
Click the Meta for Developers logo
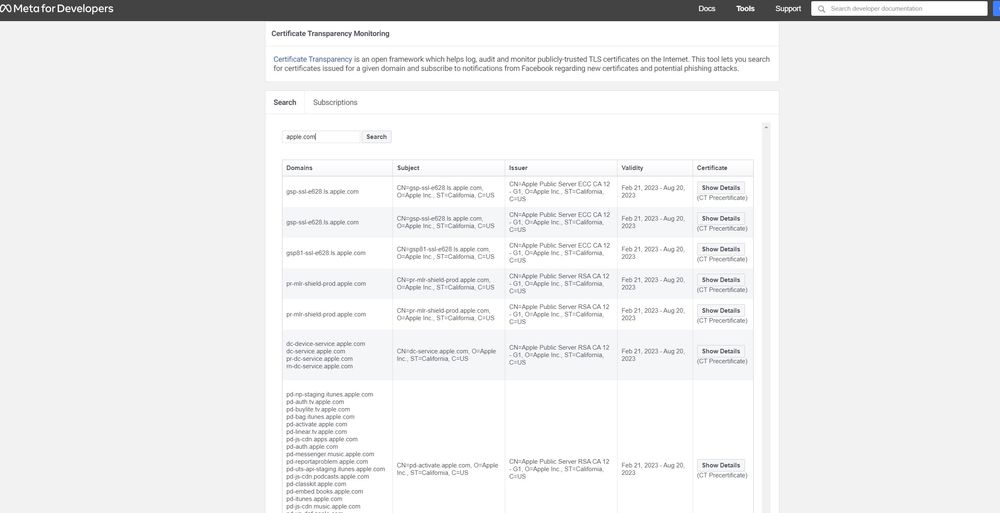(57, 9)
